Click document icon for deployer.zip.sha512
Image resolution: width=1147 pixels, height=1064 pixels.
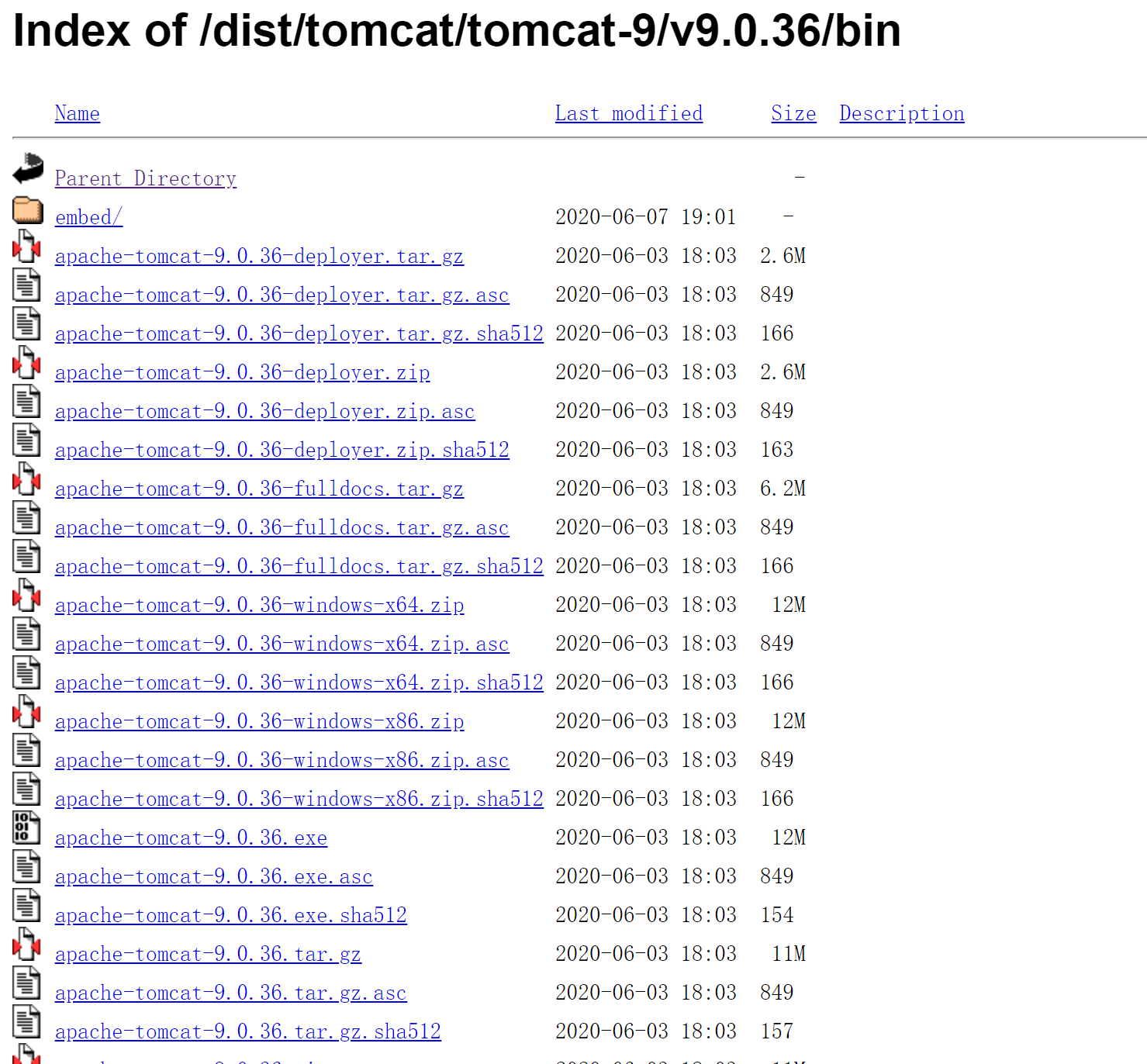[x=26, y=440]
